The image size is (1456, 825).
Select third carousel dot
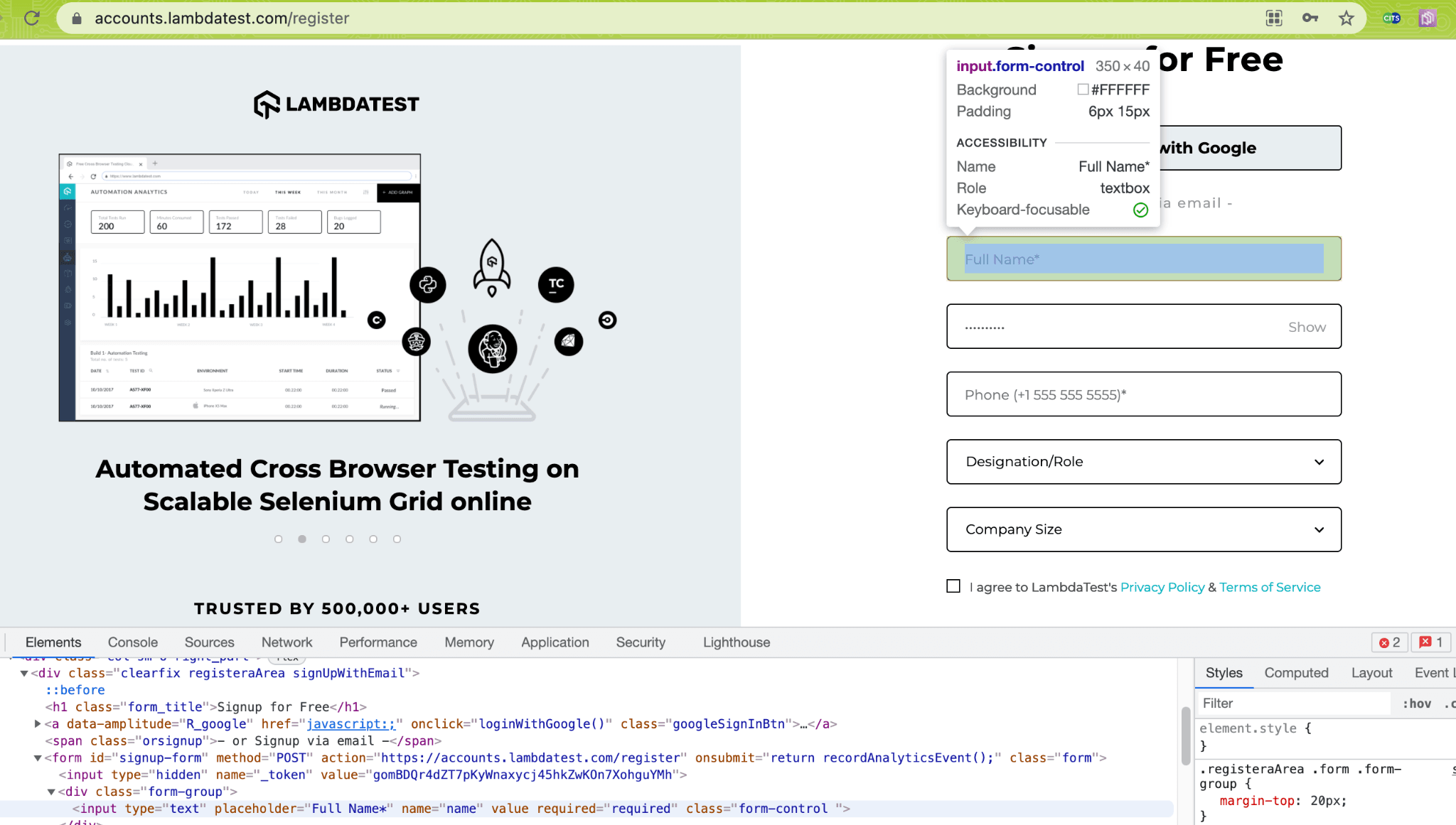tap(326, 539)
